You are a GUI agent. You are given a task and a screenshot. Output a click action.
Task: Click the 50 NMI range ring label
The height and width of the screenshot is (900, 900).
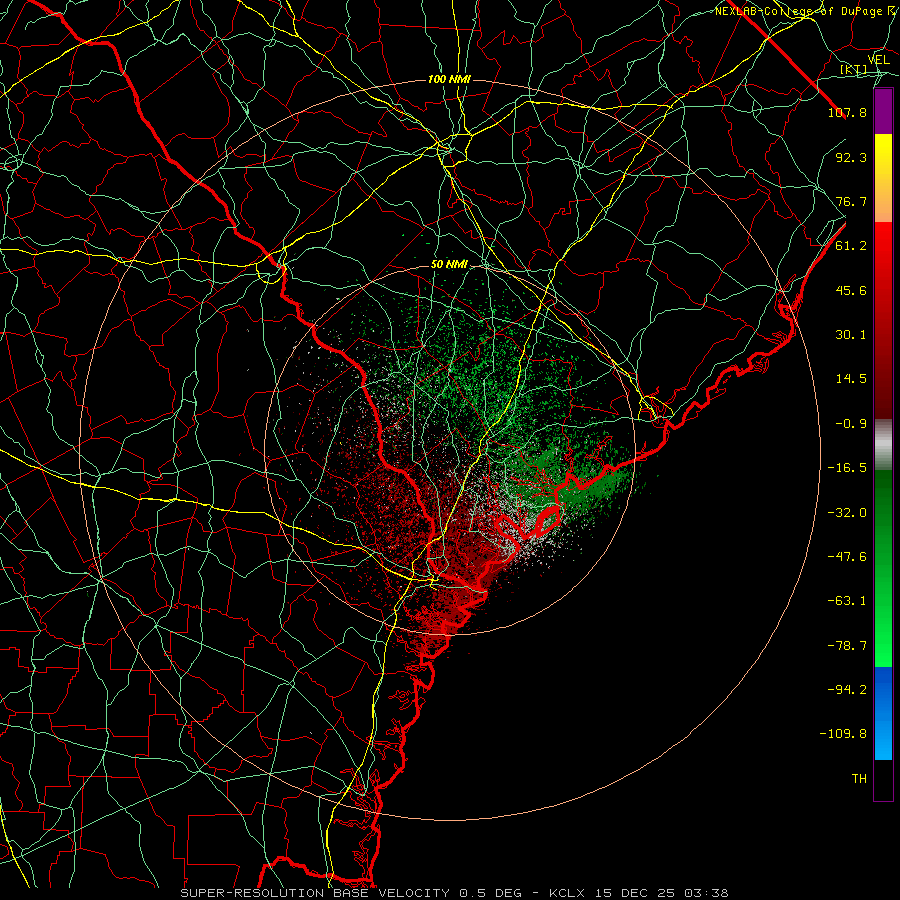tap(449, 264)
